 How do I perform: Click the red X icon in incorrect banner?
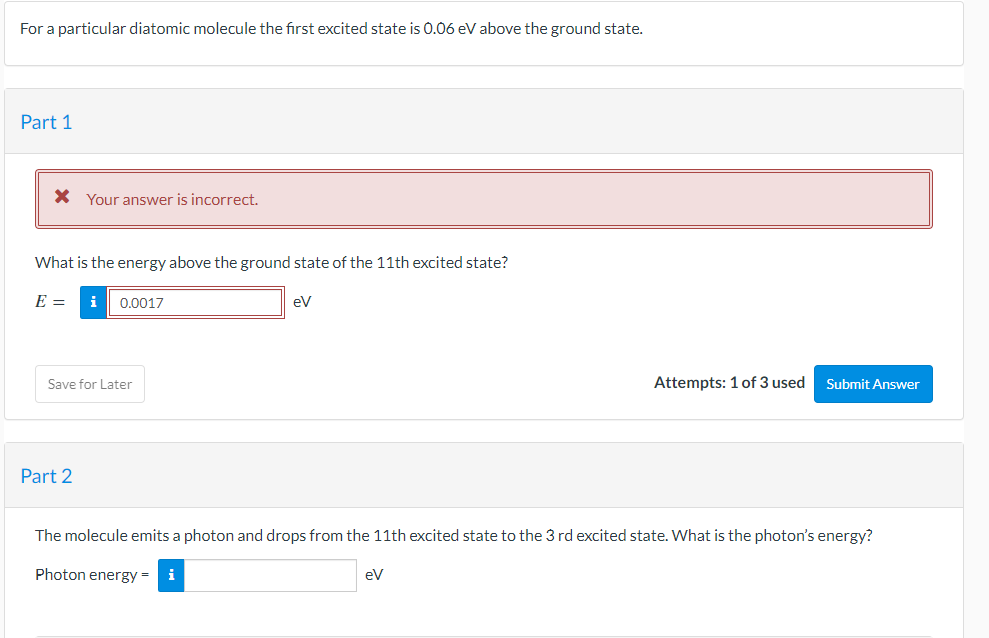pos(62,198)
